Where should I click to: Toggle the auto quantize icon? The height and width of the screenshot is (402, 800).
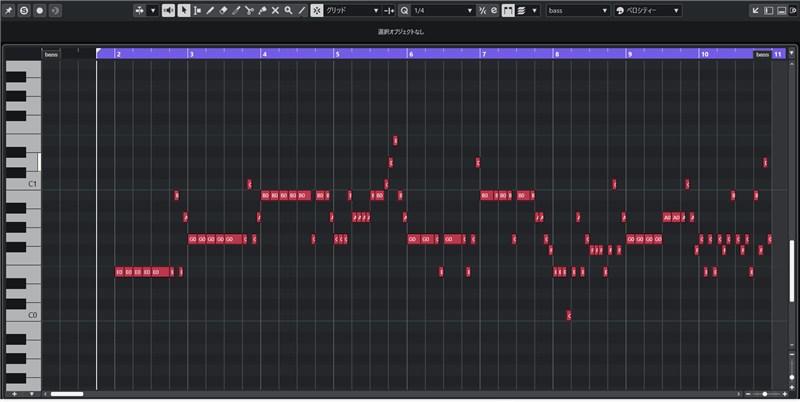pos(494,10)
